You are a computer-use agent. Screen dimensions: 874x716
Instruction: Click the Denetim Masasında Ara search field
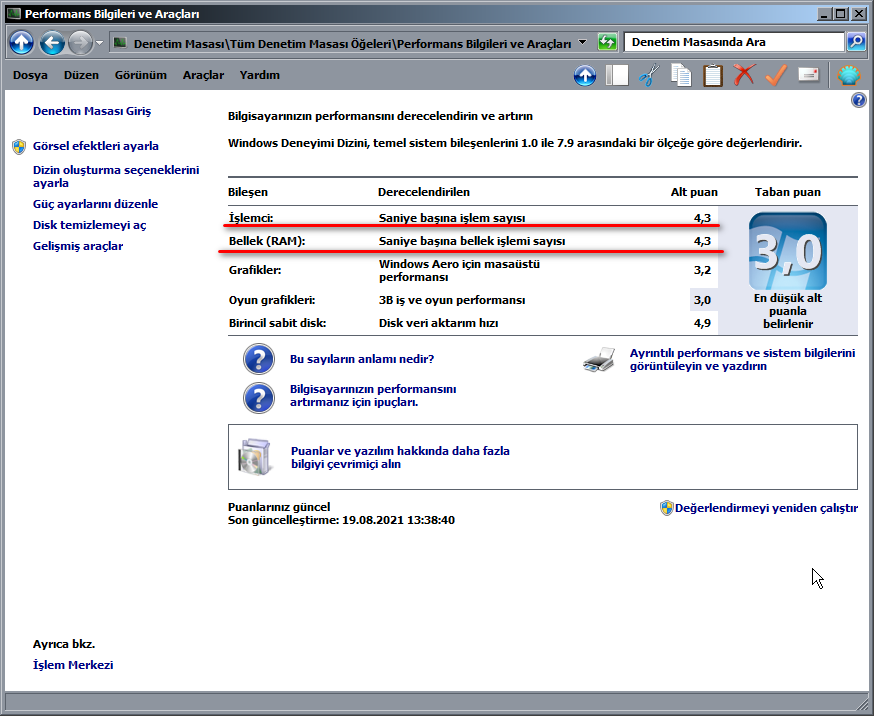(734, 42)
